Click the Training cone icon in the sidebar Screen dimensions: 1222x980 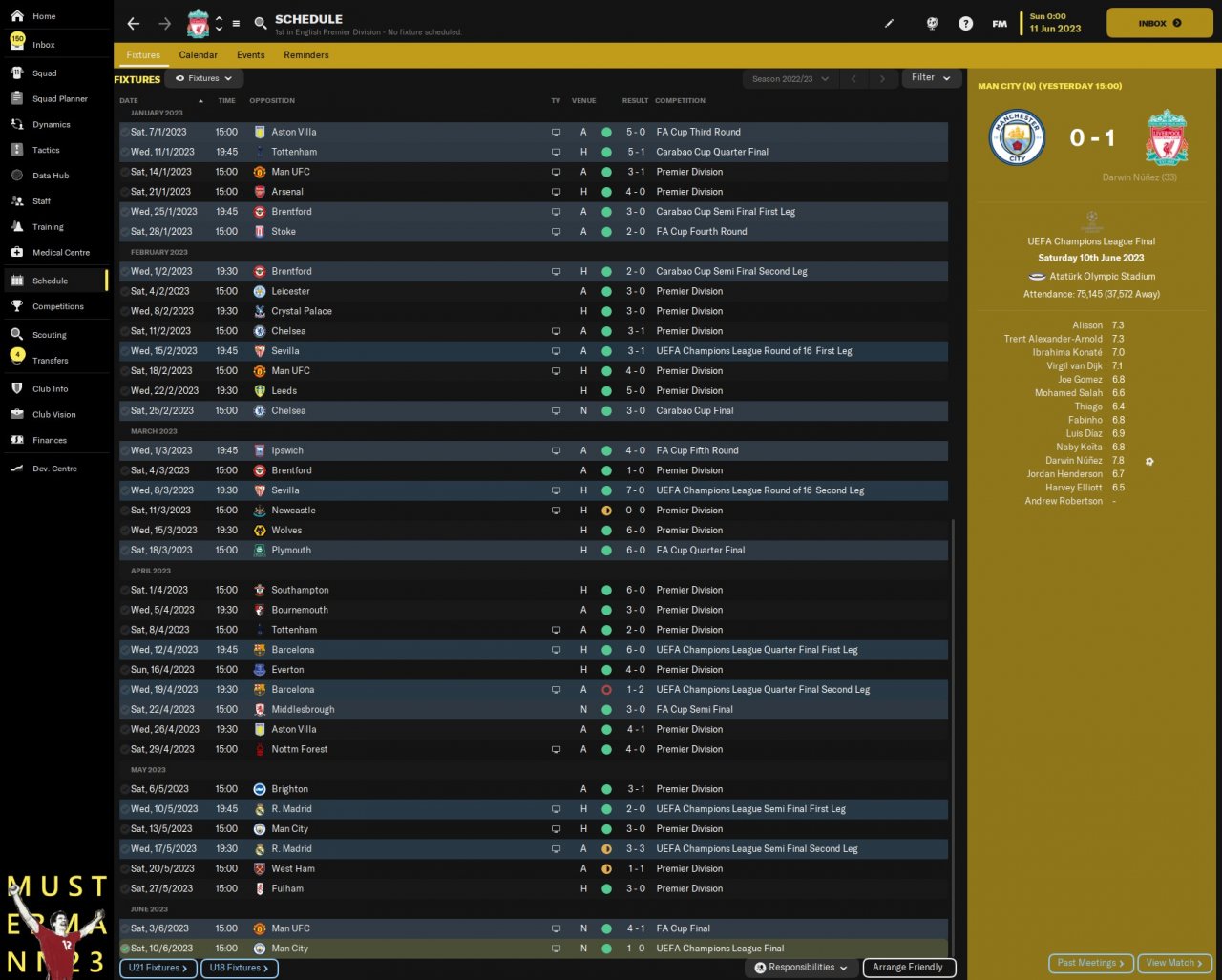coord(17,227)
